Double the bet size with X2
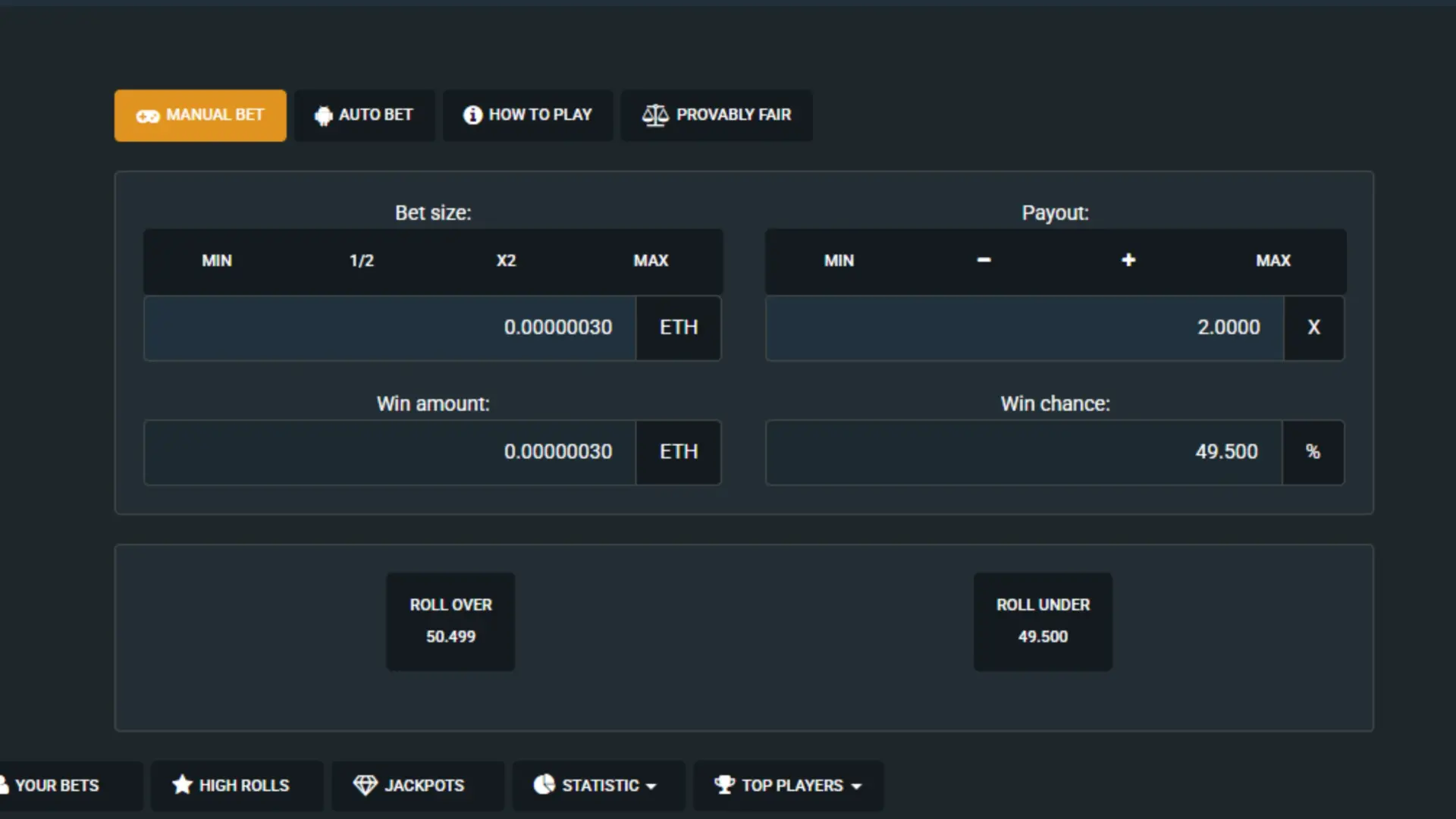The width and height of the screenshot is (1456, 819). pyautogui.click(x=506, y=261)
